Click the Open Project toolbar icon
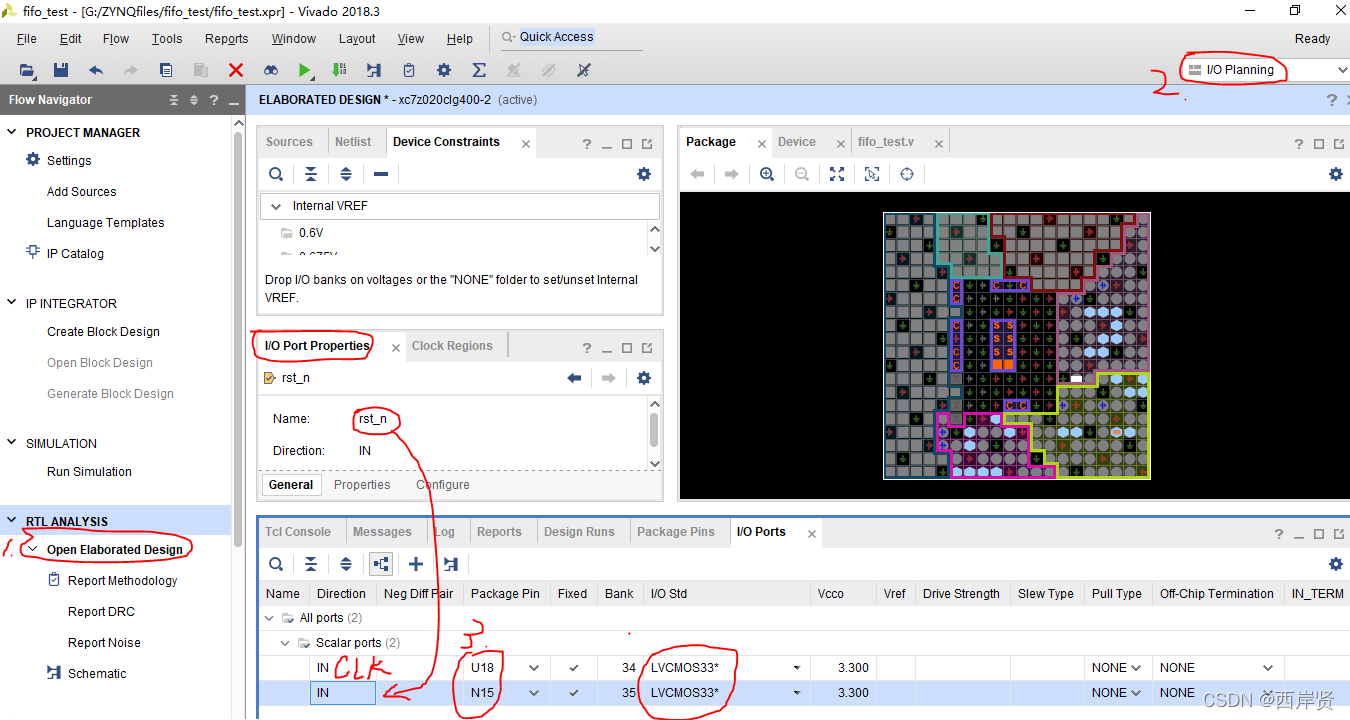 click(27, 70)
